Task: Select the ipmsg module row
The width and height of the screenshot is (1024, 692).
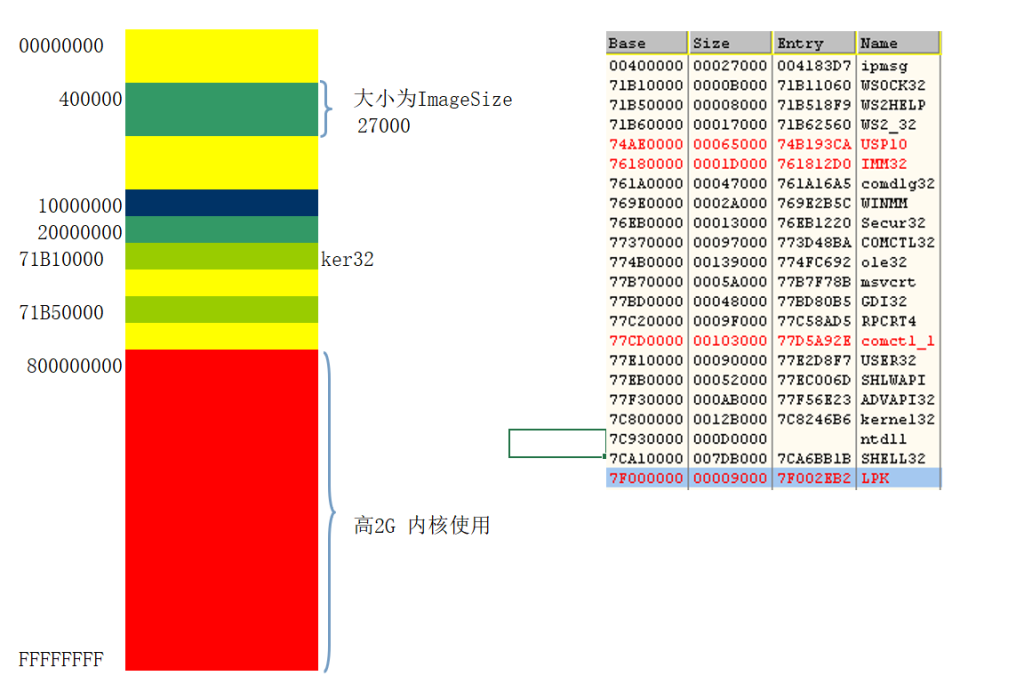Action: click(x=773, y=65)
